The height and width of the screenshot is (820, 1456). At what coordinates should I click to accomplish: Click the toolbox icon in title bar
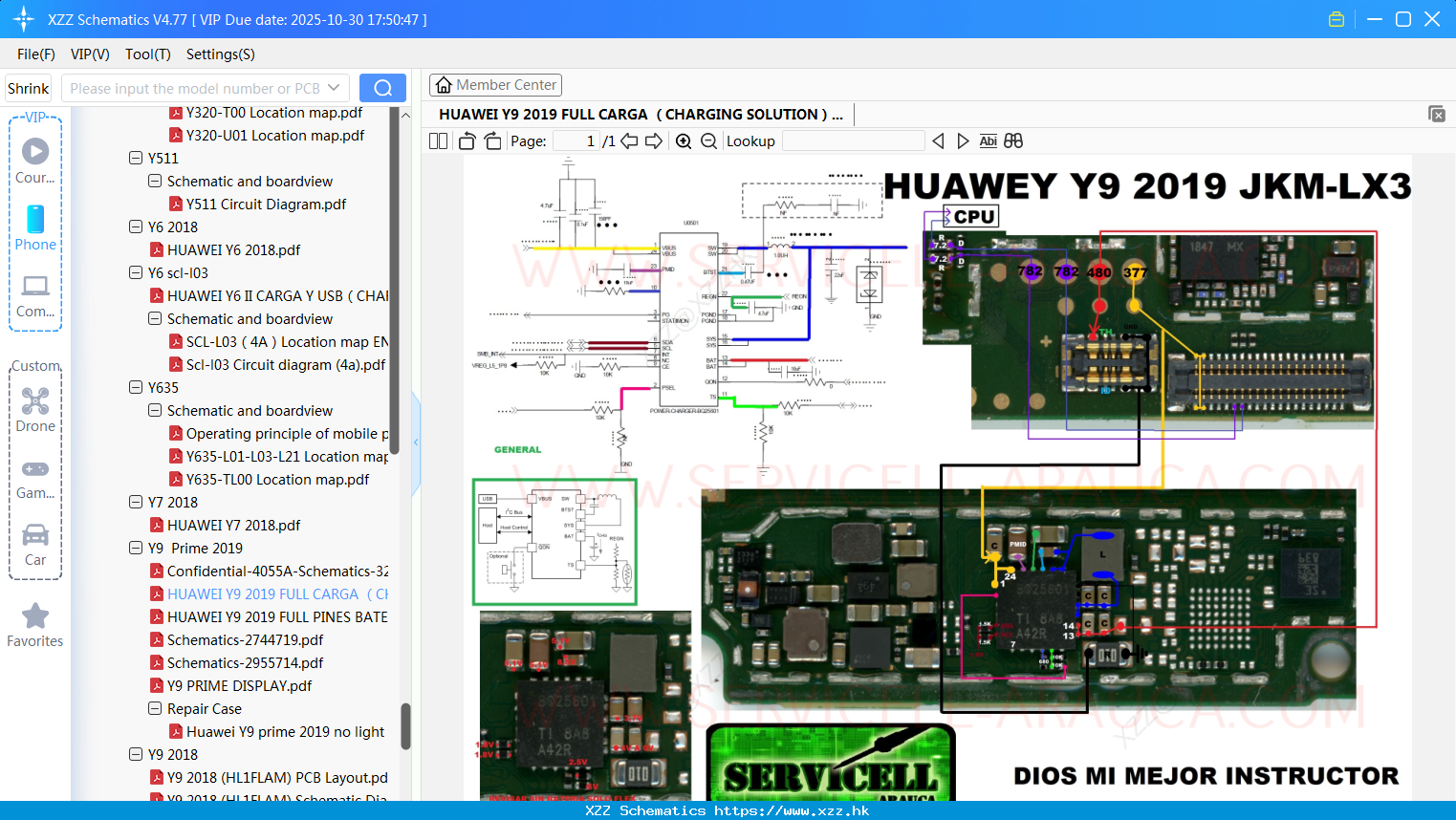(1336, 19)
